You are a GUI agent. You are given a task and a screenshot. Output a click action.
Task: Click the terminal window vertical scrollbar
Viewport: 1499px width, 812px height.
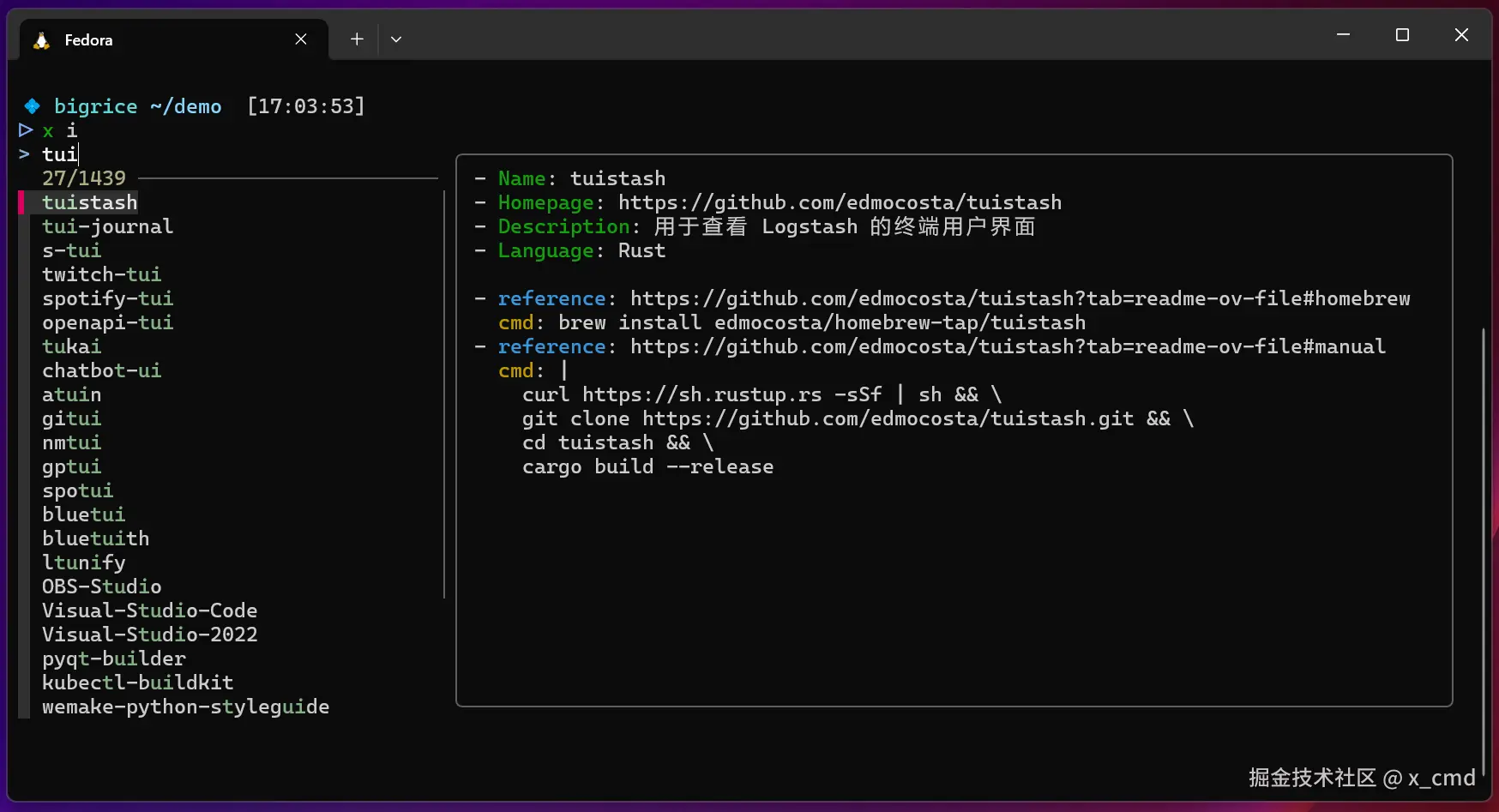point(1483,540)
